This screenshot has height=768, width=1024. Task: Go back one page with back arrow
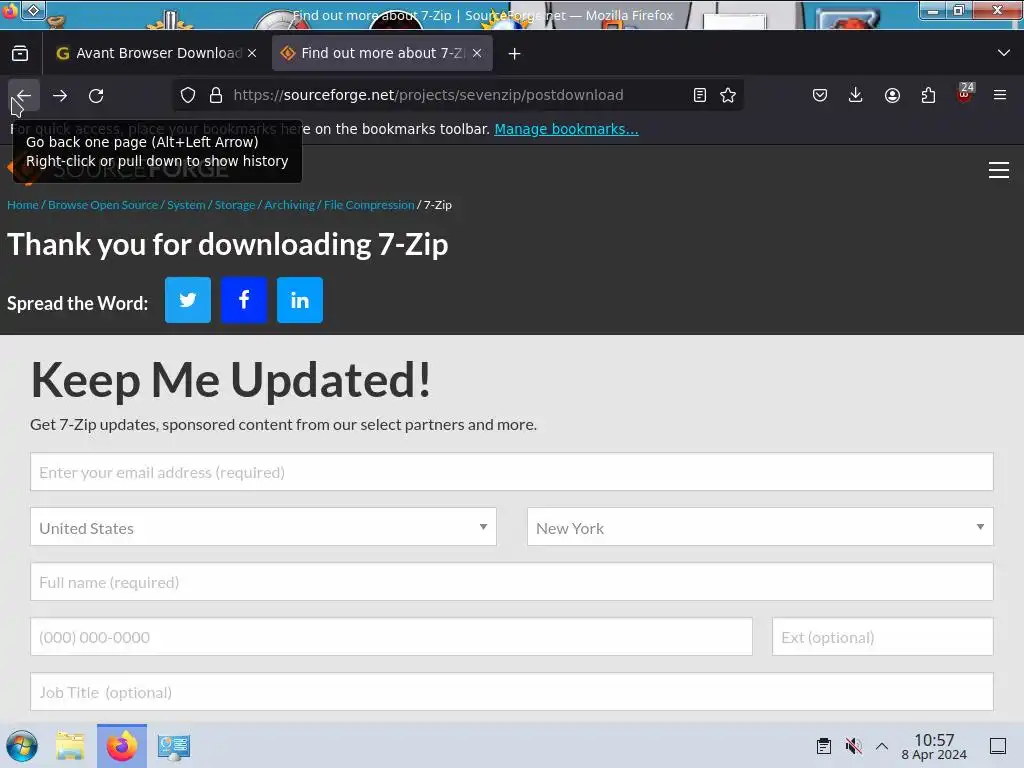(24, 95)
